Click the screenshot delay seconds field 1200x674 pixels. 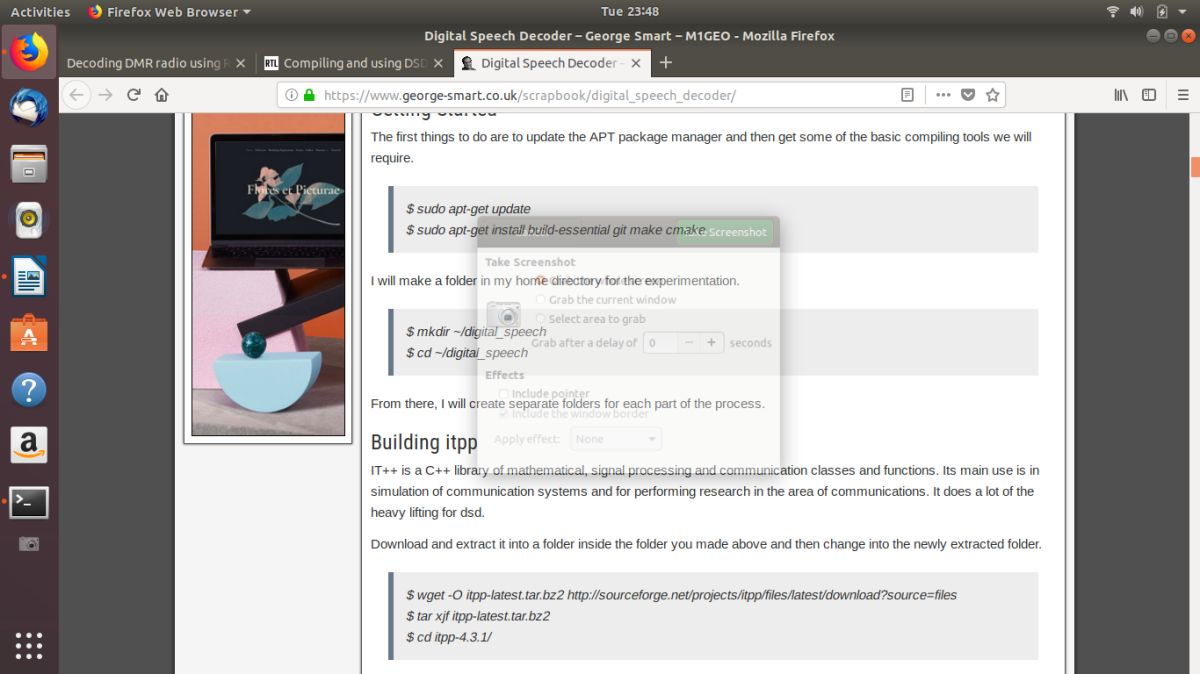pyautogui.click(x=660, y=342)
